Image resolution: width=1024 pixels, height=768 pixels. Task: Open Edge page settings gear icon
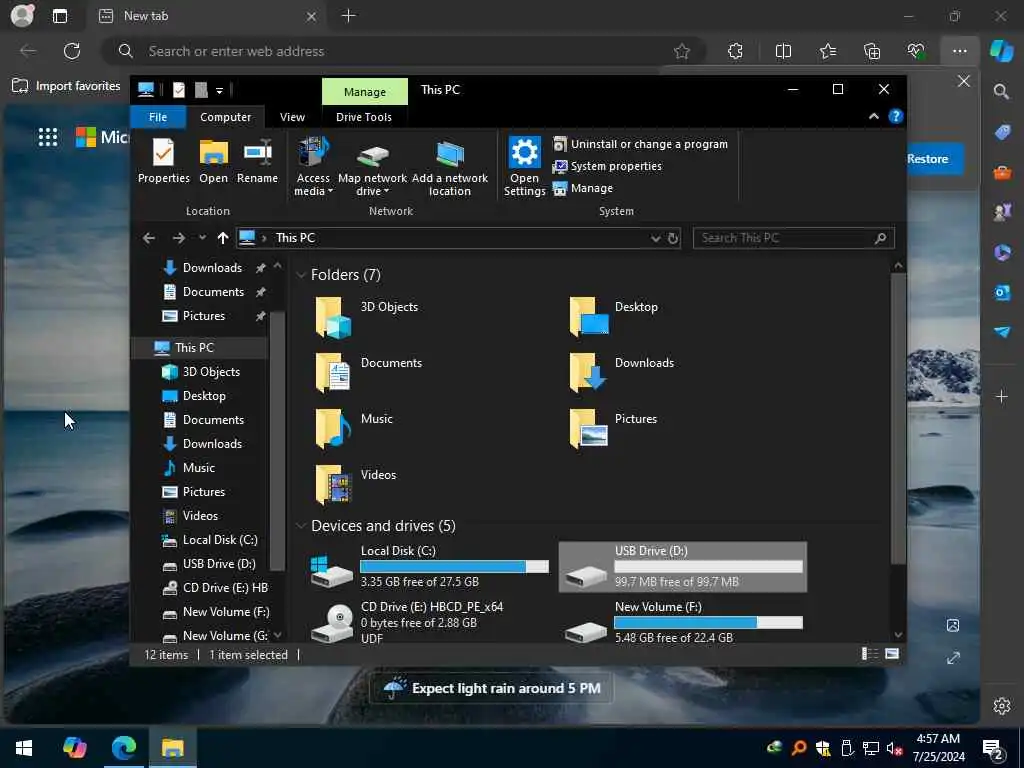[x=1001, y=706]
